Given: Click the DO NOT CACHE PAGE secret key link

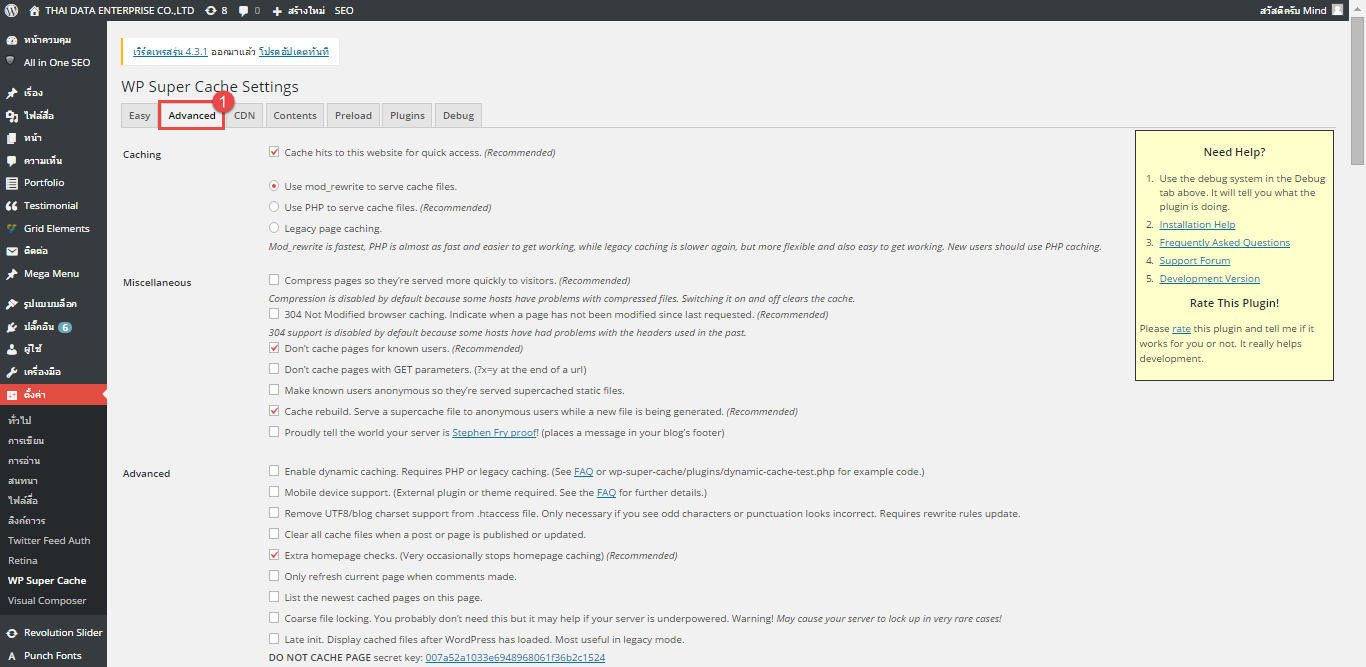Looking at the screenshot, I should [x=515, y=657].
